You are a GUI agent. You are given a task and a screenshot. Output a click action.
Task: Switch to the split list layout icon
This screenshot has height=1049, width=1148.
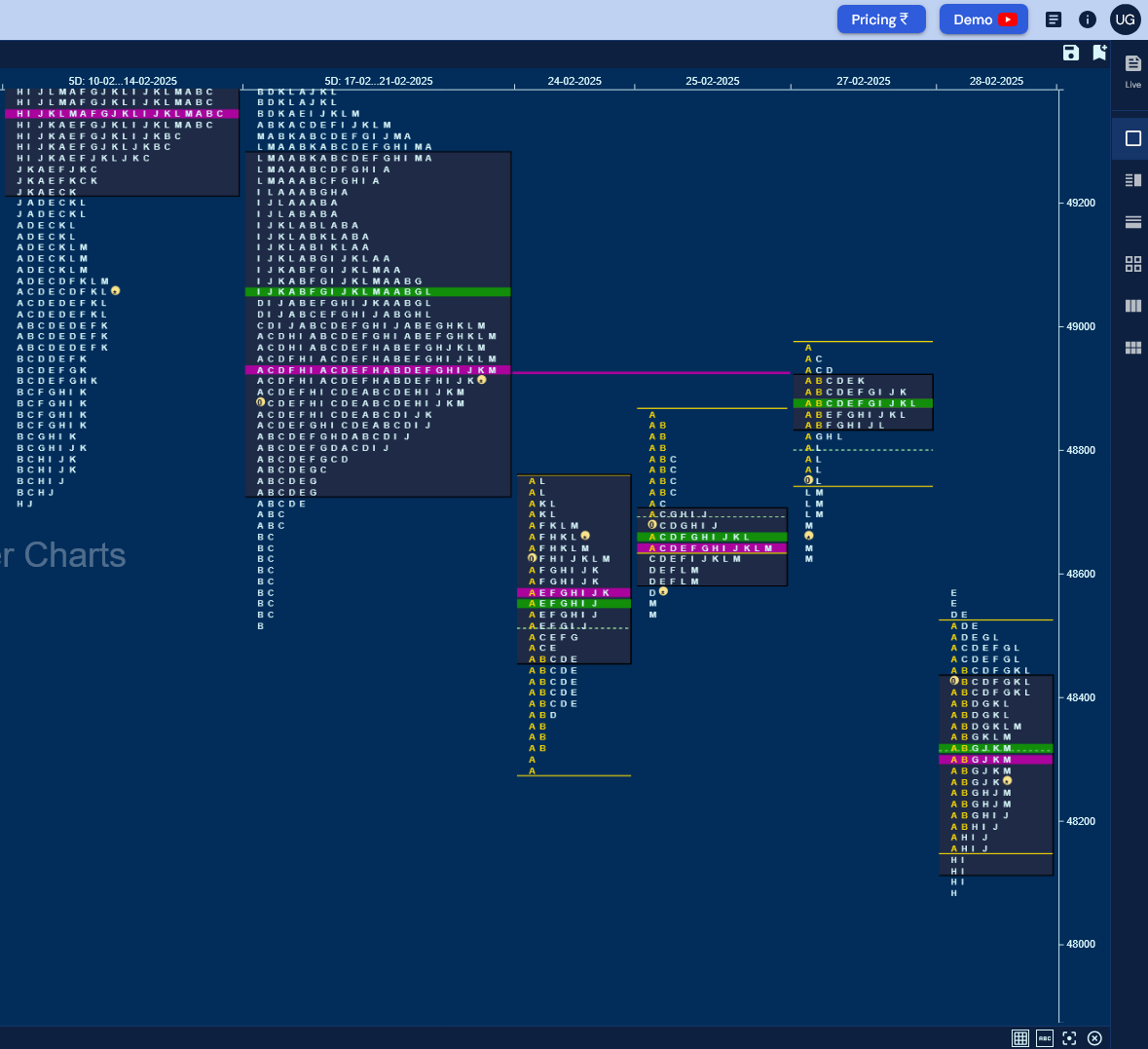[x=1132, y=180]
